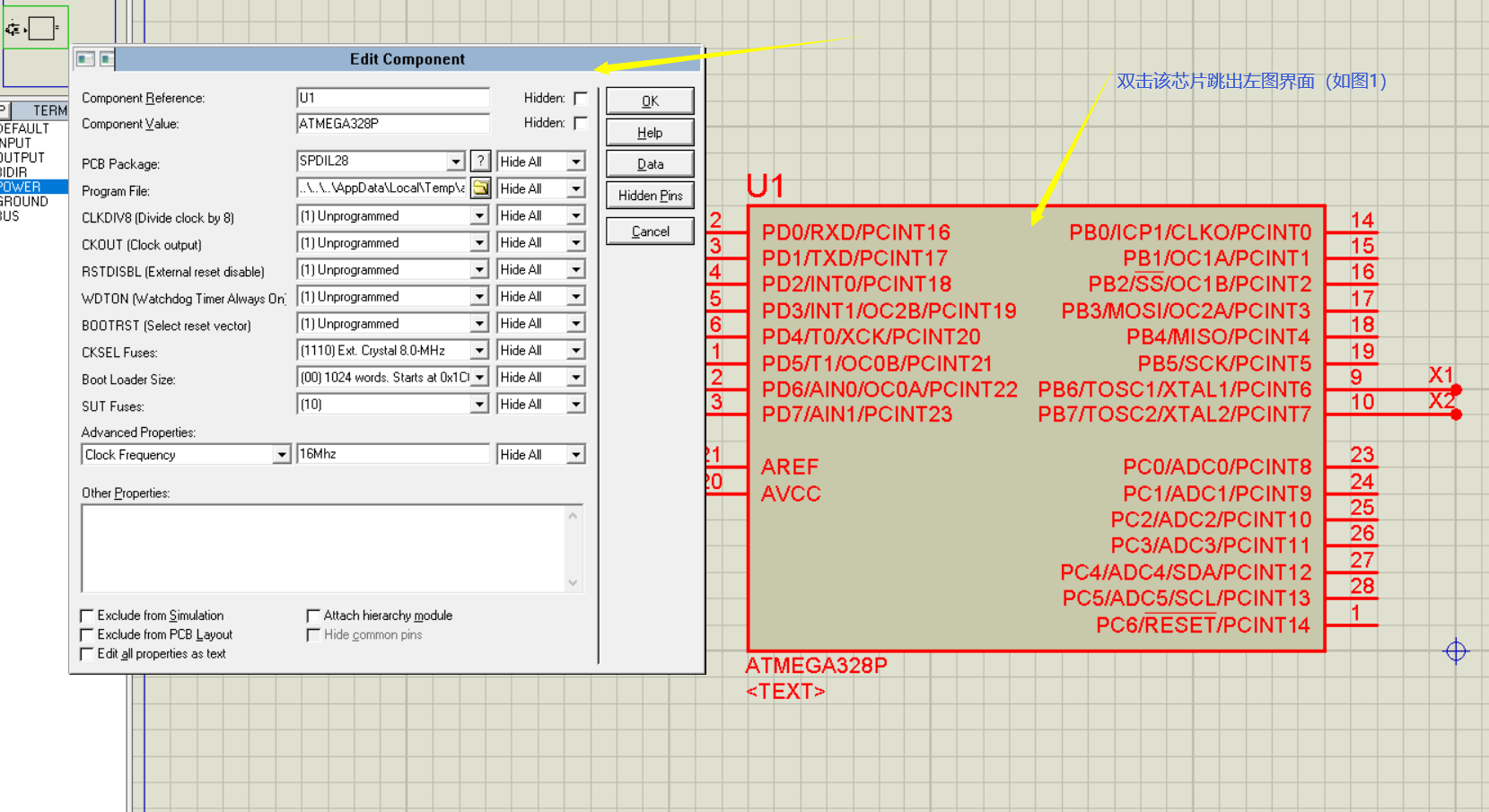
Task: Open the Clock Frequency dropdown
Action: point(284,454)
